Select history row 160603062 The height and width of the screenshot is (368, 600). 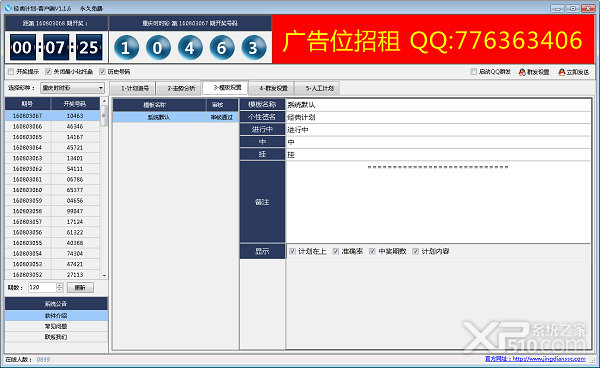pyautogui.click(x=52, y=169)
